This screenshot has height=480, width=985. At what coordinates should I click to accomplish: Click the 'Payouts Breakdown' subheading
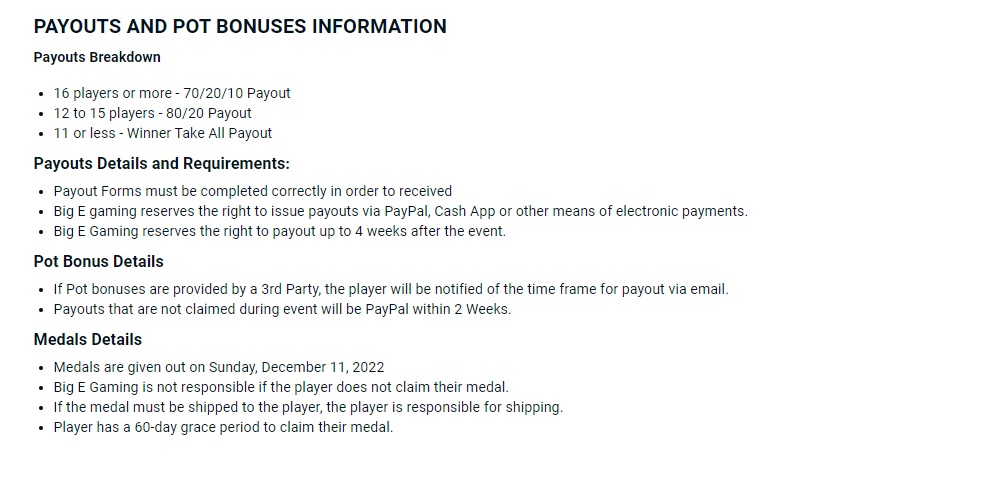(x=97, y=57)
